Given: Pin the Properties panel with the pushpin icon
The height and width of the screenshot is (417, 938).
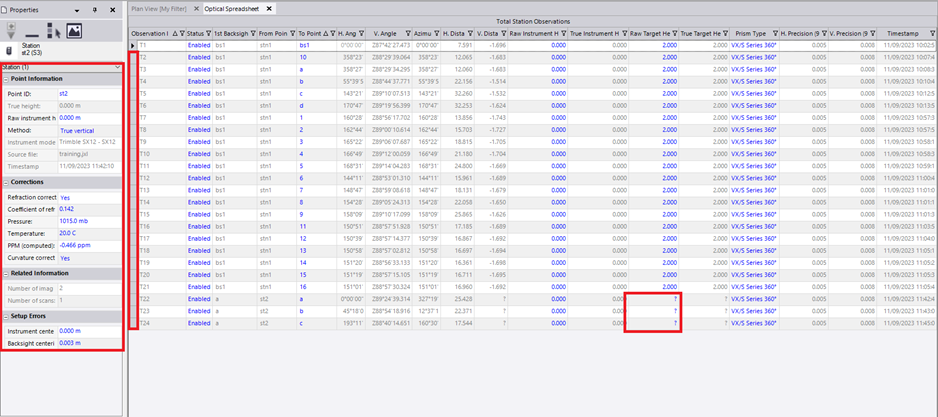Looking at the screenshot, I should 95,11.
